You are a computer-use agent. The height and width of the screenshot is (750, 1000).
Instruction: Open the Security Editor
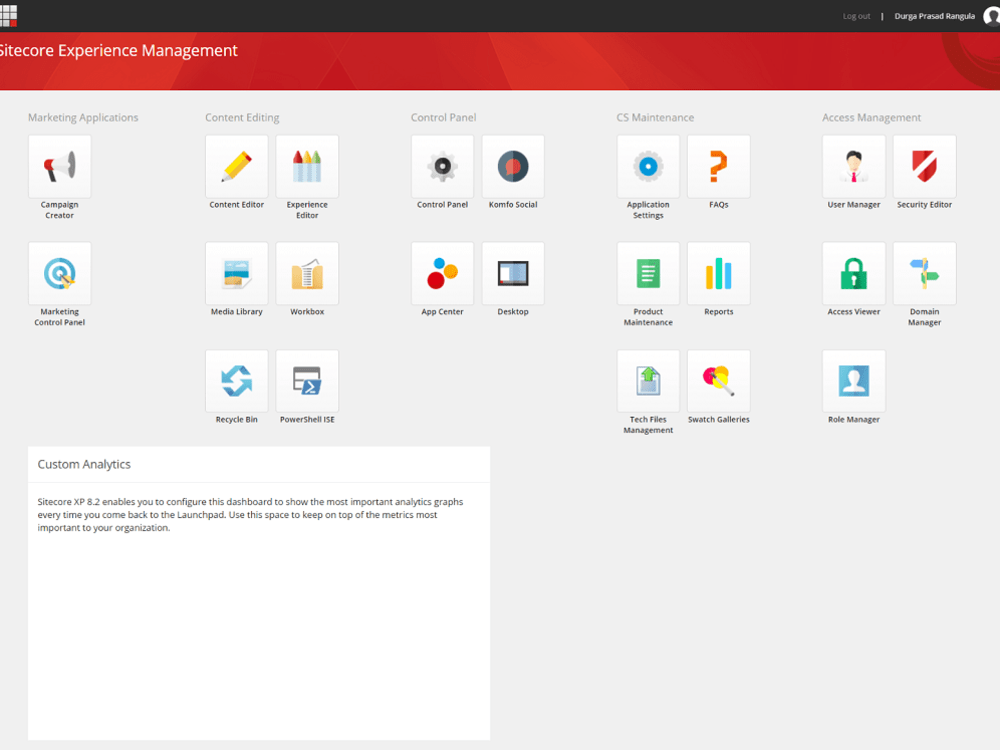(x=925, y=166)
